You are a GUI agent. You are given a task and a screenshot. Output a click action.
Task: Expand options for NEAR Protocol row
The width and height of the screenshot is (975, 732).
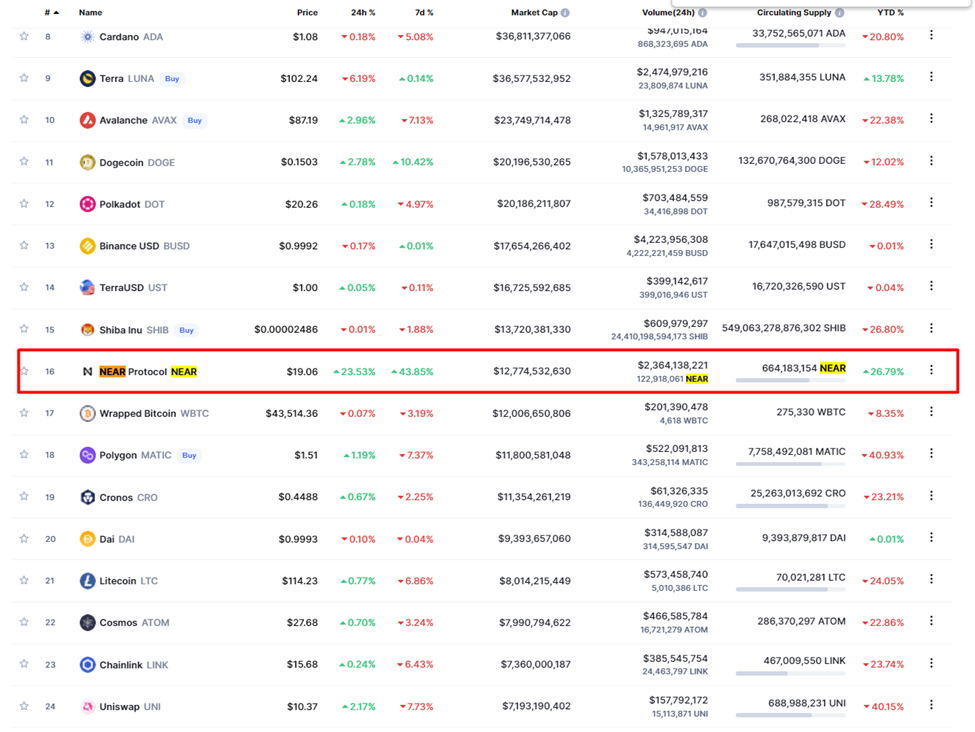click(x=931, y=370)
